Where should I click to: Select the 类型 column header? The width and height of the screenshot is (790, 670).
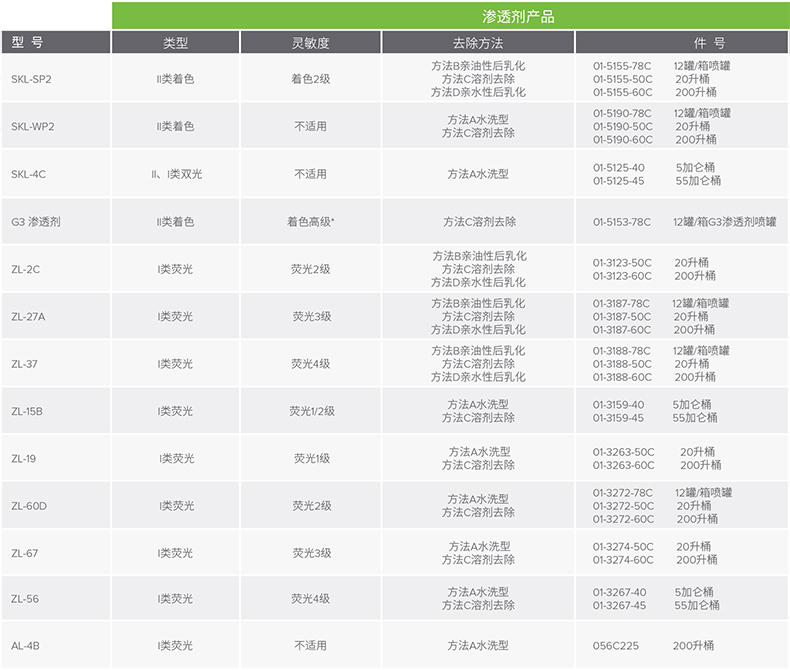point(175,43)
